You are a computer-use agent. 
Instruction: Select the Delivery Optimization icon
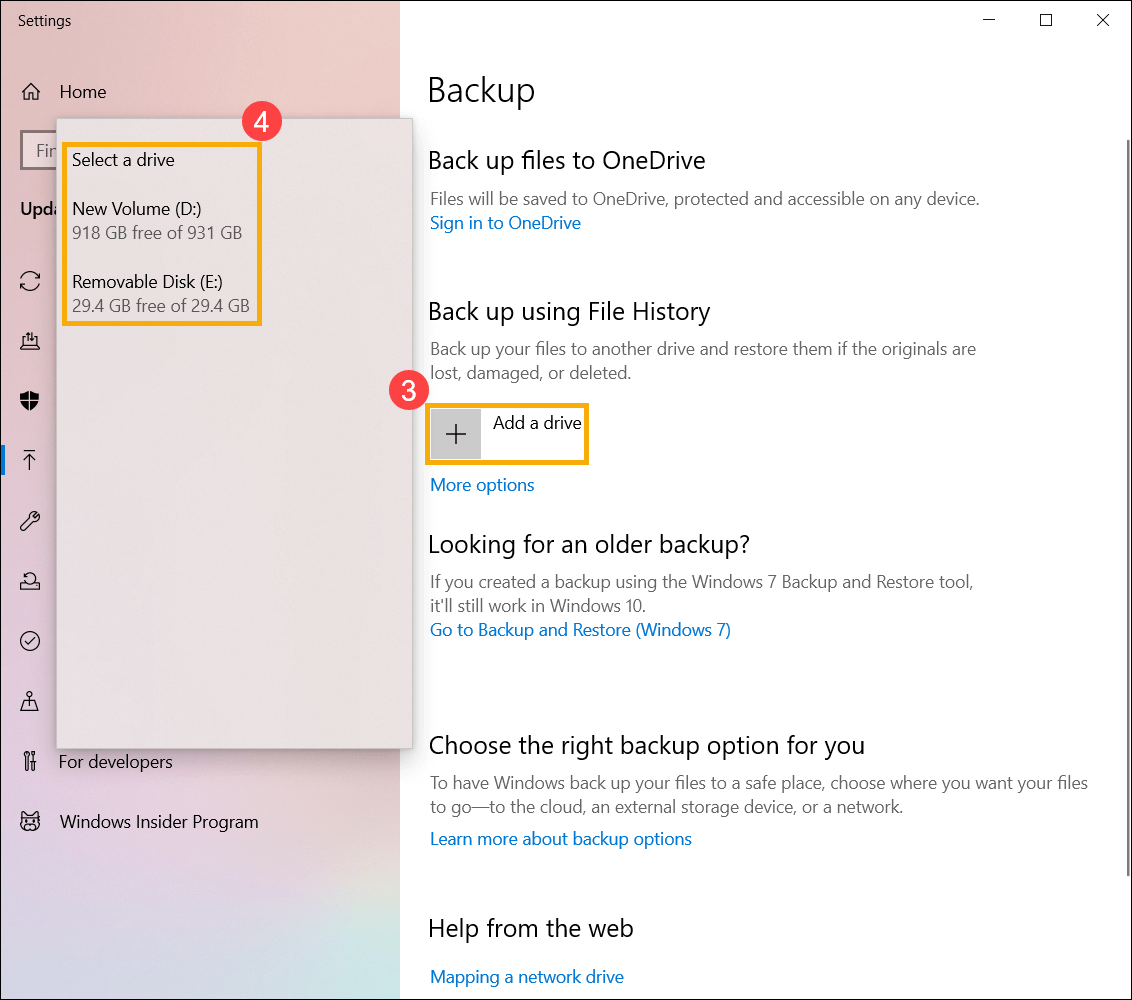click(x=30, y=340)
